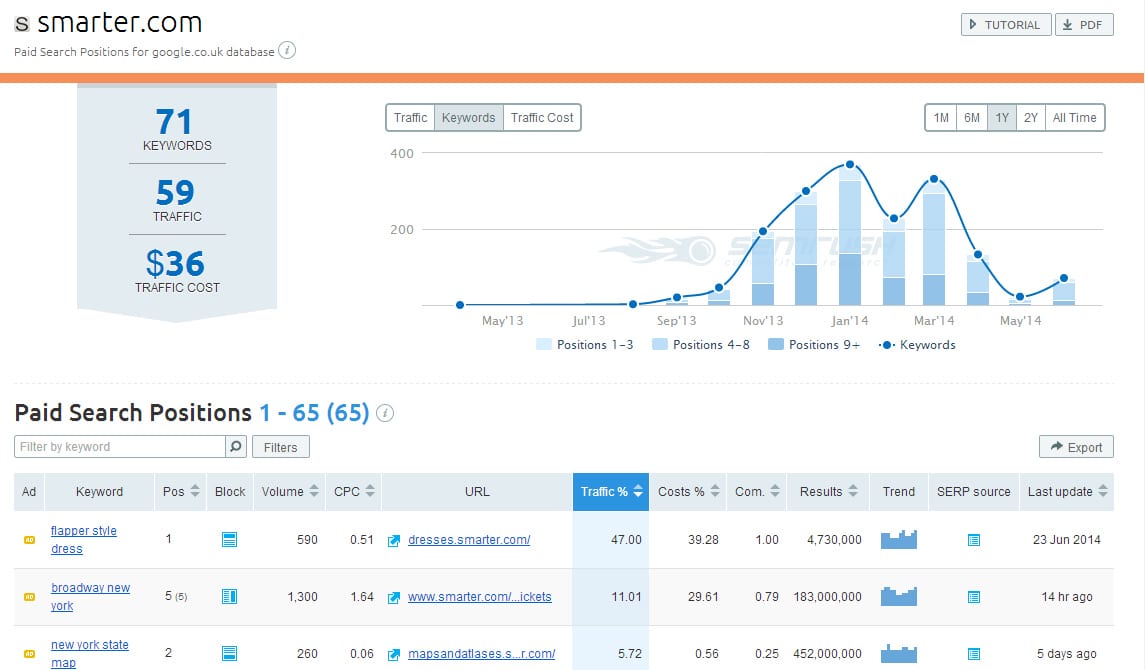The width and height of the screenshot is (1145, 670).
Task: Set chart range to All Time
Action: [x=1075, y=118]
